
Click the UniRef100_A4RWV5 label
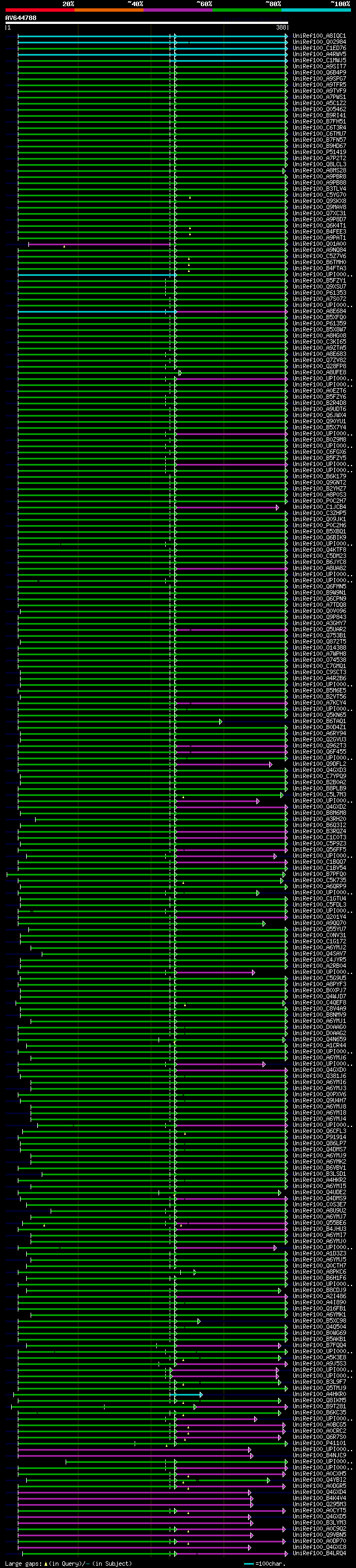point(319,54)
